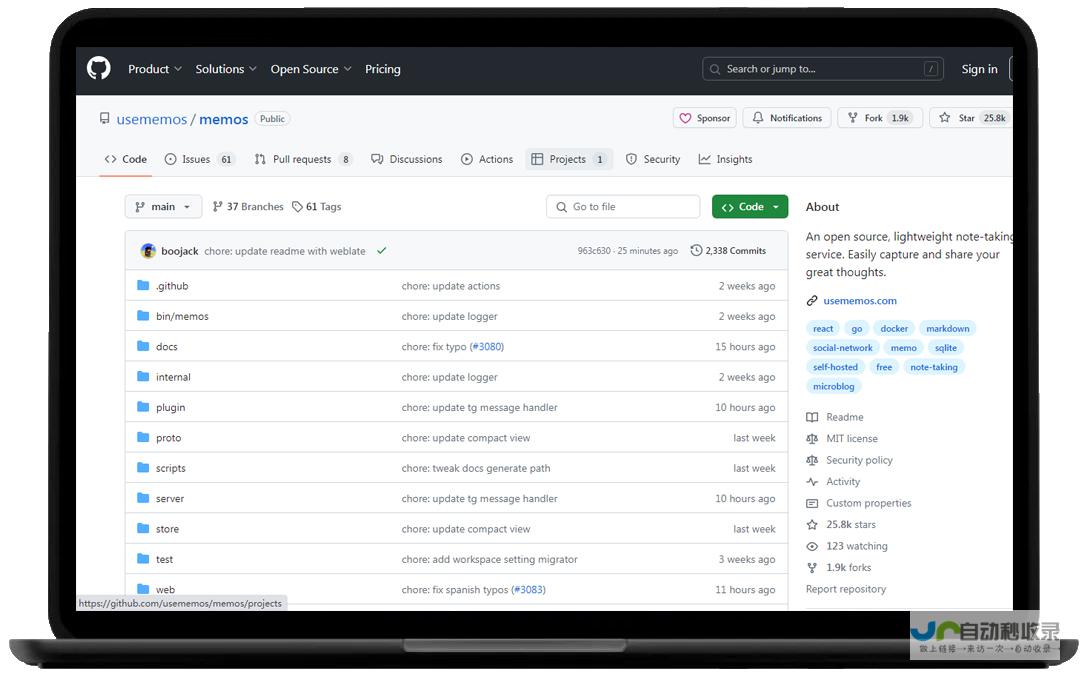Click the book icon beside Readme
Image resolution: width=1080 pixels, height=680 pixels.
point(812,417)
